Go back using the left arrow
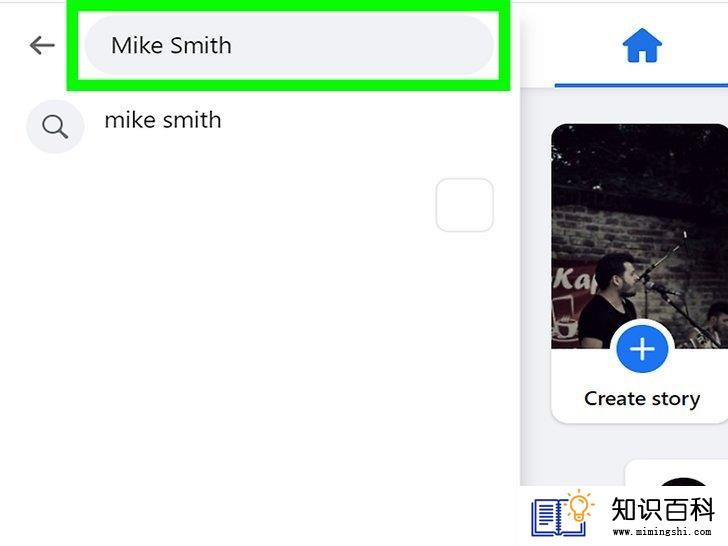 click(x=42, y=45)
